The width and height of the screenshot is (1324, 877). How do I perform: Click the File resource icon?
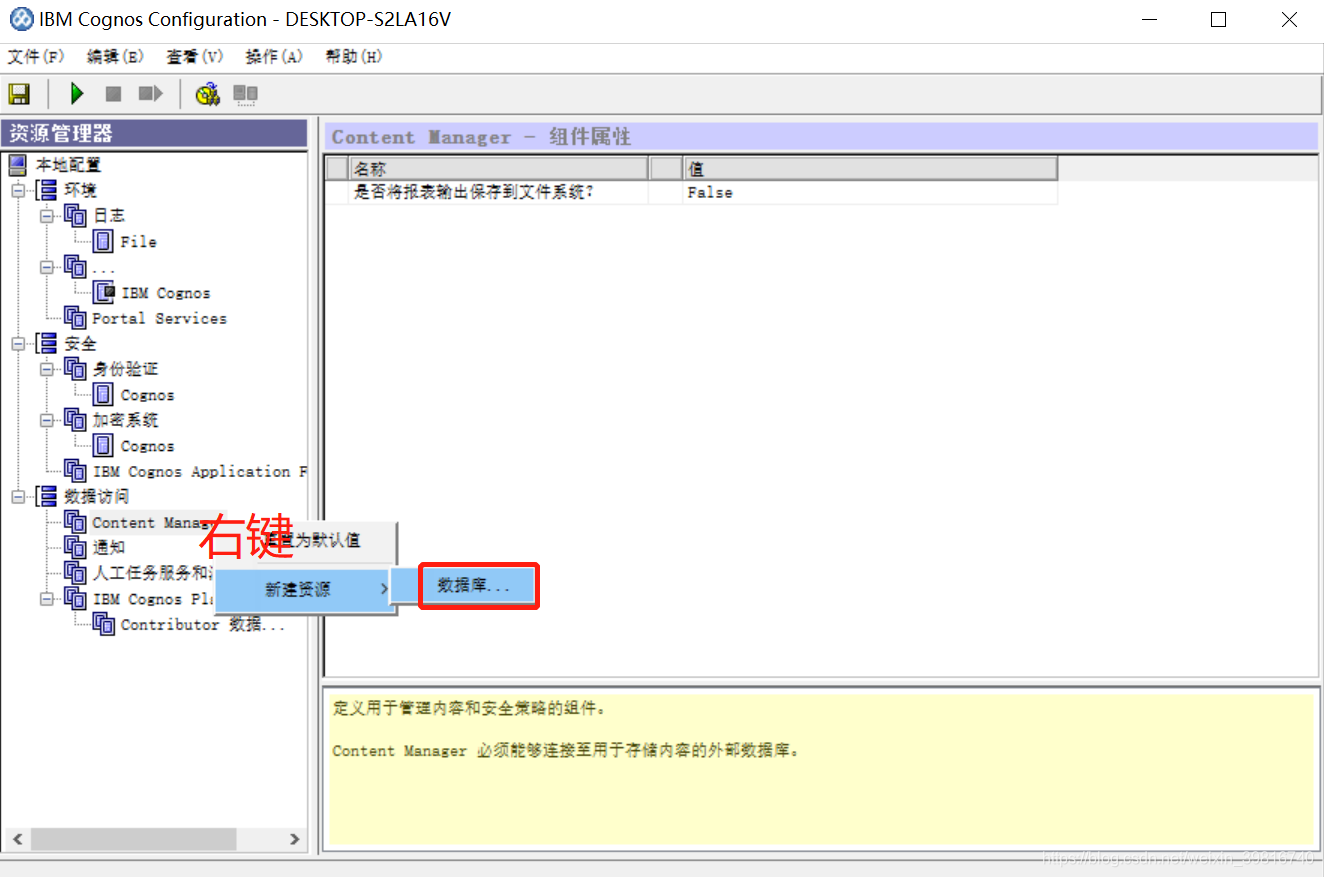coord(103,241)
